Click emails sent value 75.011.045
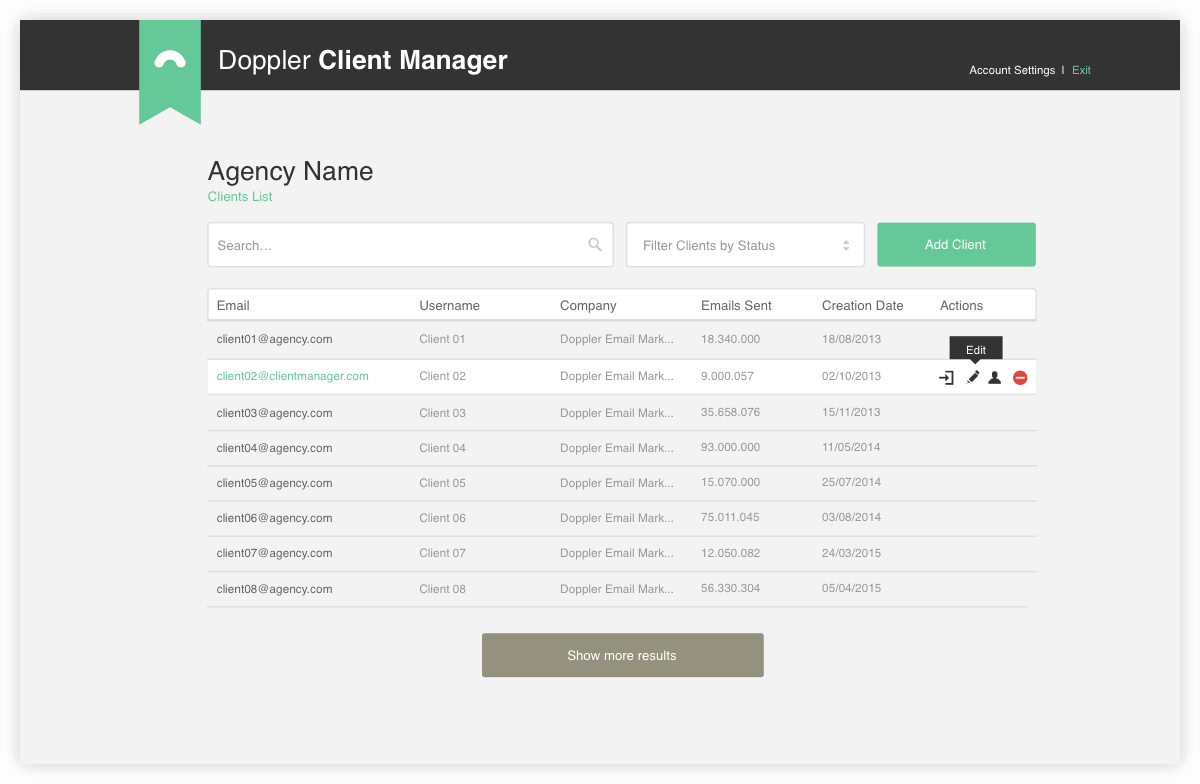Viewport: 1200px width, 784px height. click(x=731, y=517)
